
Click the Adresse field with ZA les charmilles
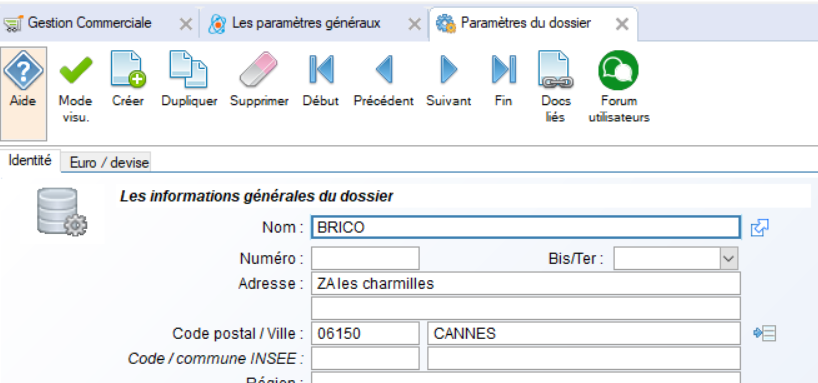[526, 283]
